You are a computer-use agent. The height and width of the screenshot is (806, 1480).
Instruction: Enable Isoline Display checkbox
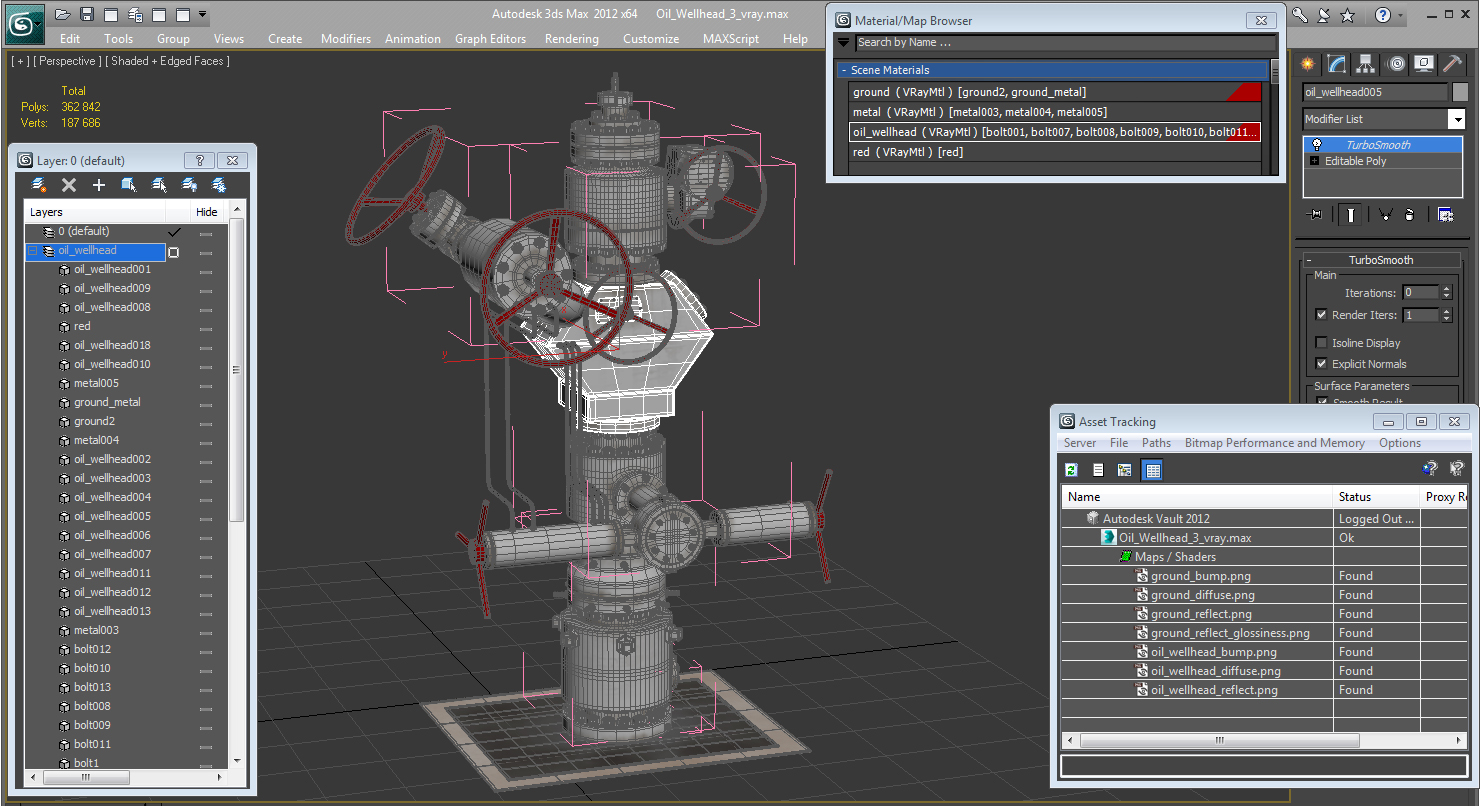tap(1322, 343)
